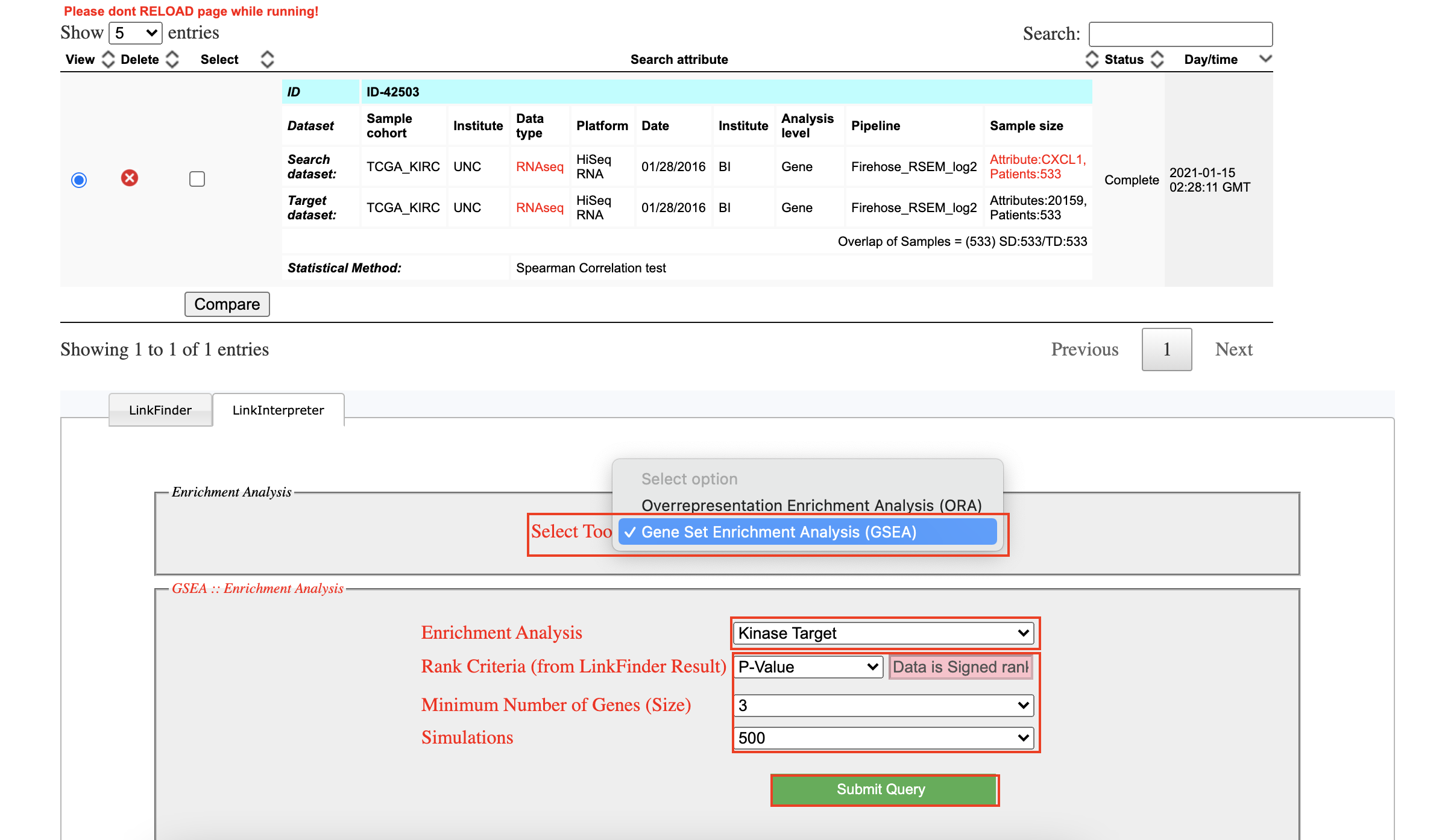Click the Status column header text
The height and width of the screenshot is (840, 1442).
point(1124,59)
